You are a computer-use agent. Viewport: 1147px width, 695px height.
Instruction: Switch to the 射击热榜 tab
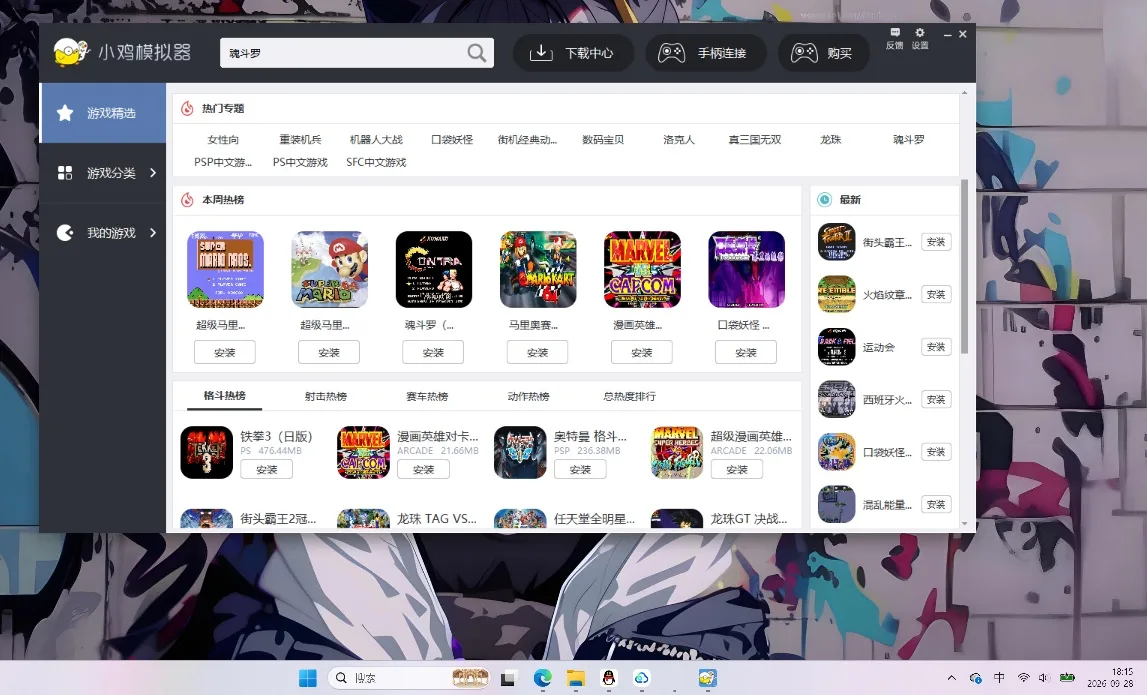[x=326, y=396]
